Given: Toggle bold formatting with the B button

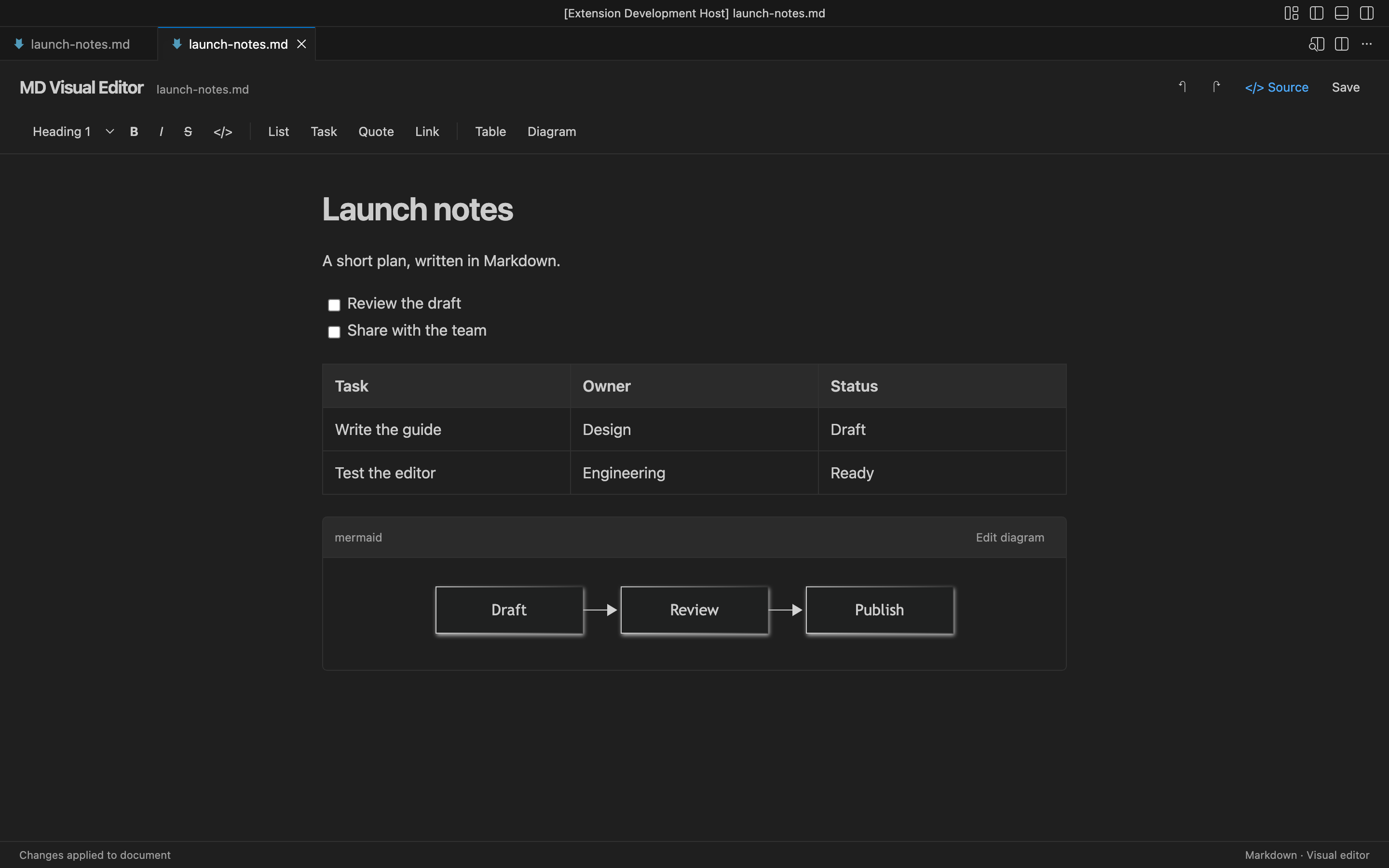Looking at the screenshot, I should [134, 132].
